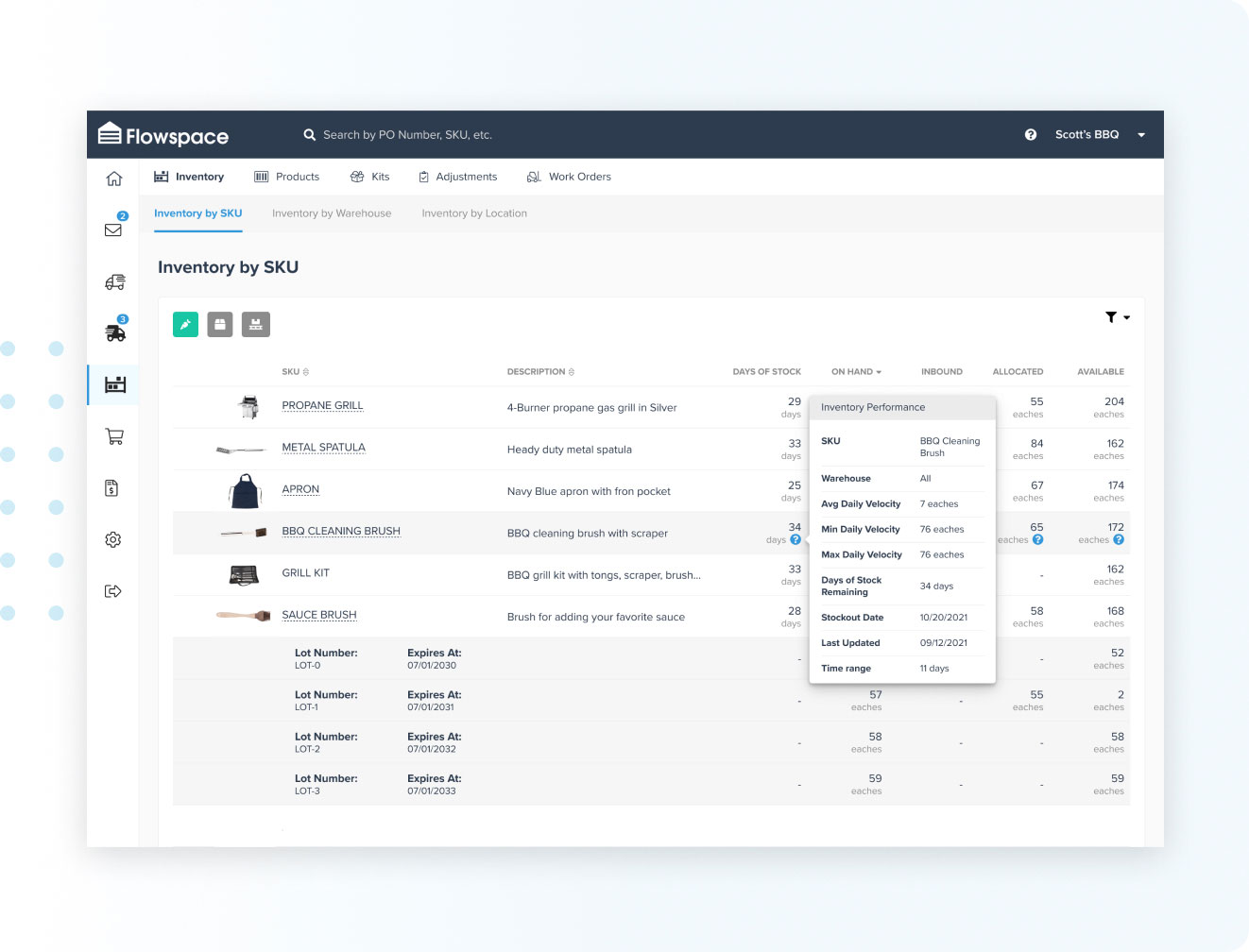The height and width of the screenshot is (952, 1249).
Task: Click the propane grill product thumbnail
Action: click(x=248, y=407)
